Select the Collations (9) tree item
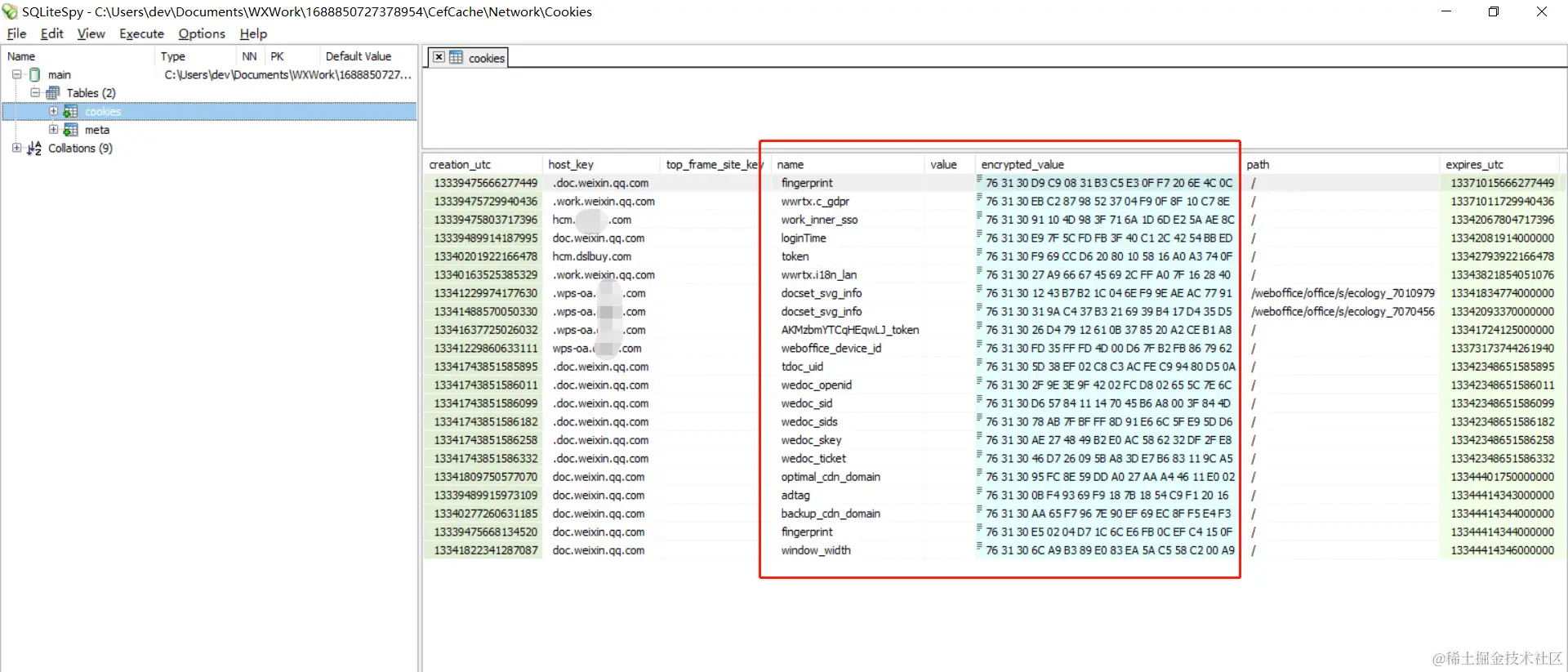This screenshot has height=672, width=1568. [80, 148]
